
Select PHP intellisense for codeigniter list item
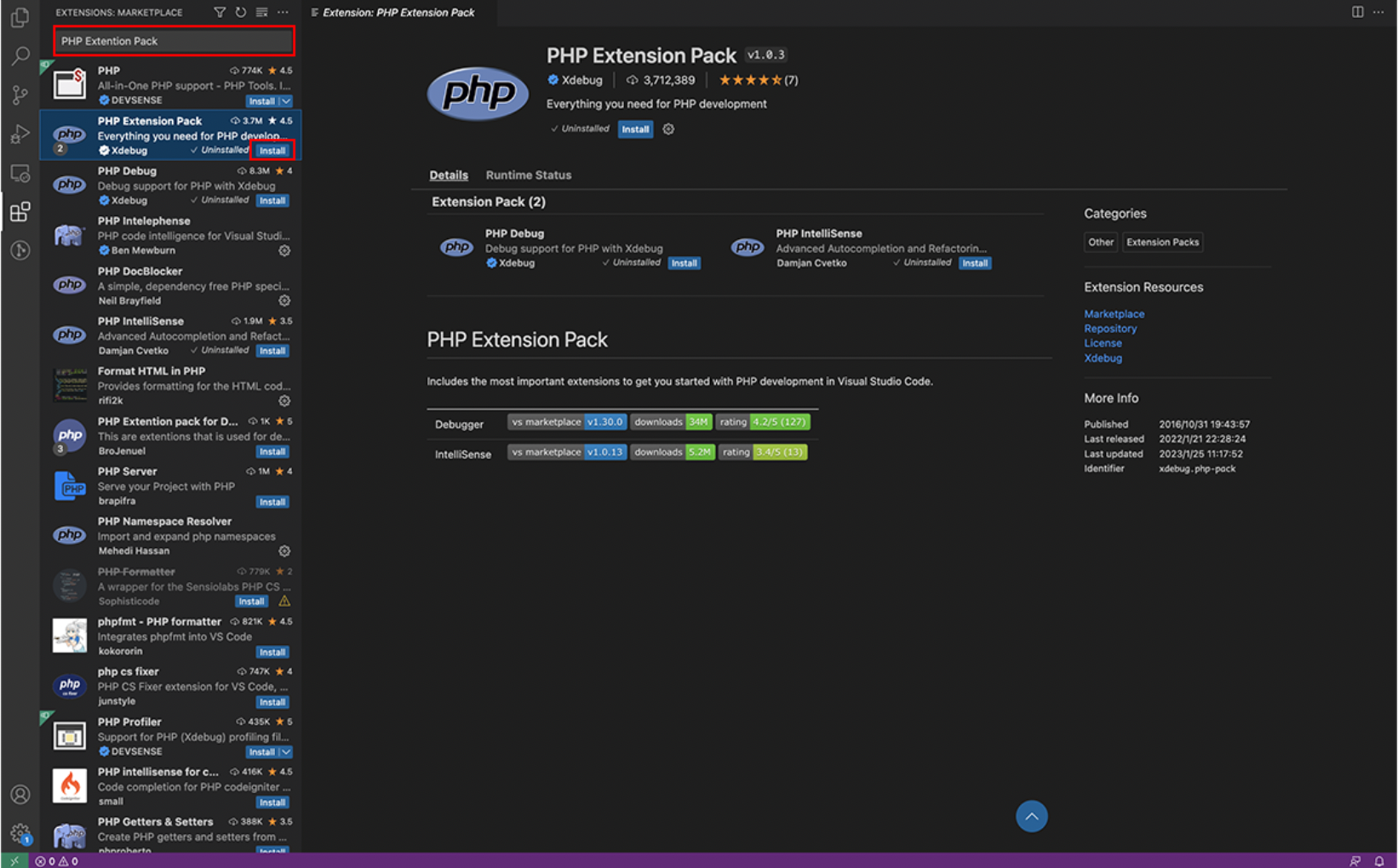point(170,786)
